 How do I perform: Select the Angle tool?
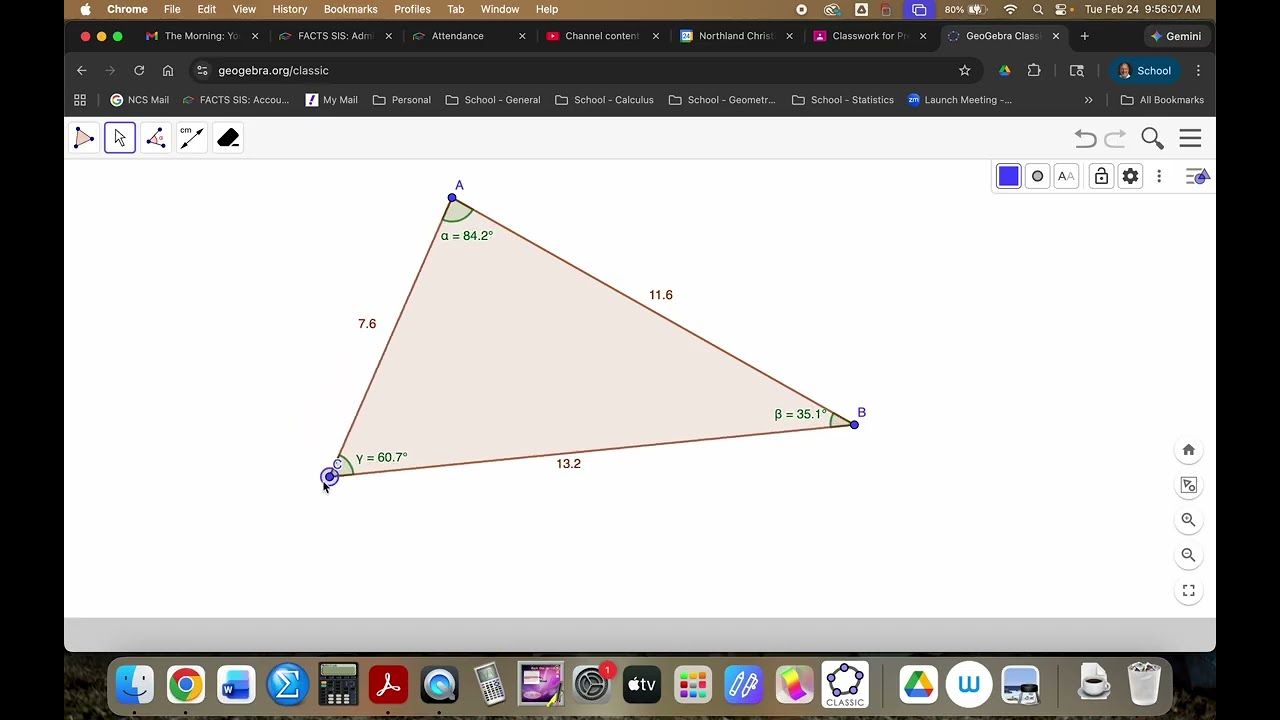pos(156,138)
